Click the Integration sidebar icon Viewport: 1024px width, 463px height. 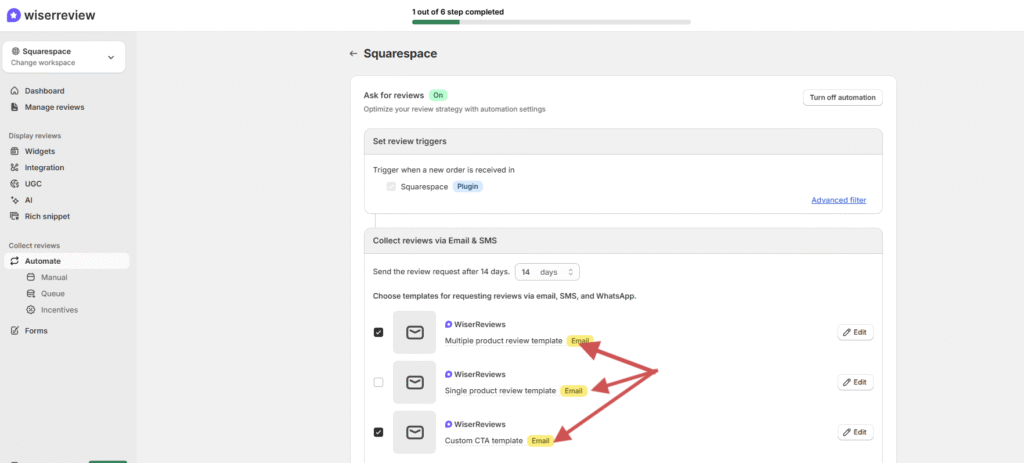click(14, 168)
